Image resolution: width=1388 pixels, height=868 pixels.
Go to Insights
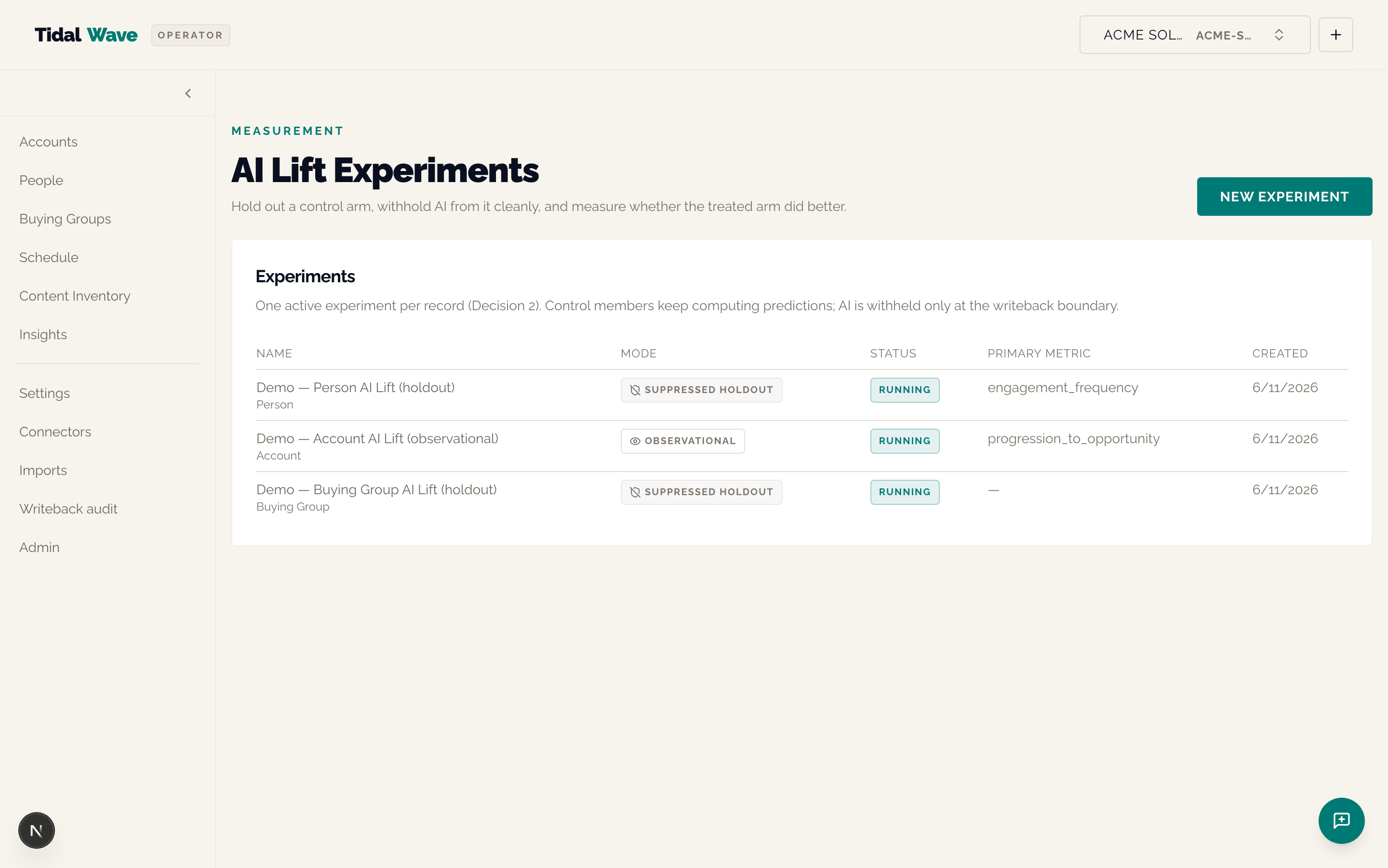[43, 334]
